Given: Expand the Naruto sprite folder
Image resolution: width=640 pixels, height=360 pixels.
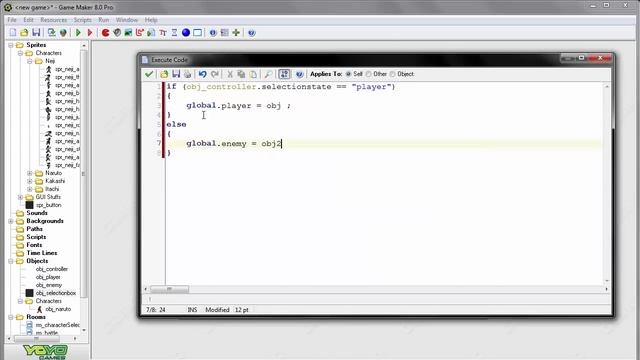Looking at the screenshot, I should pyautogui.click(x=29, y=173).
